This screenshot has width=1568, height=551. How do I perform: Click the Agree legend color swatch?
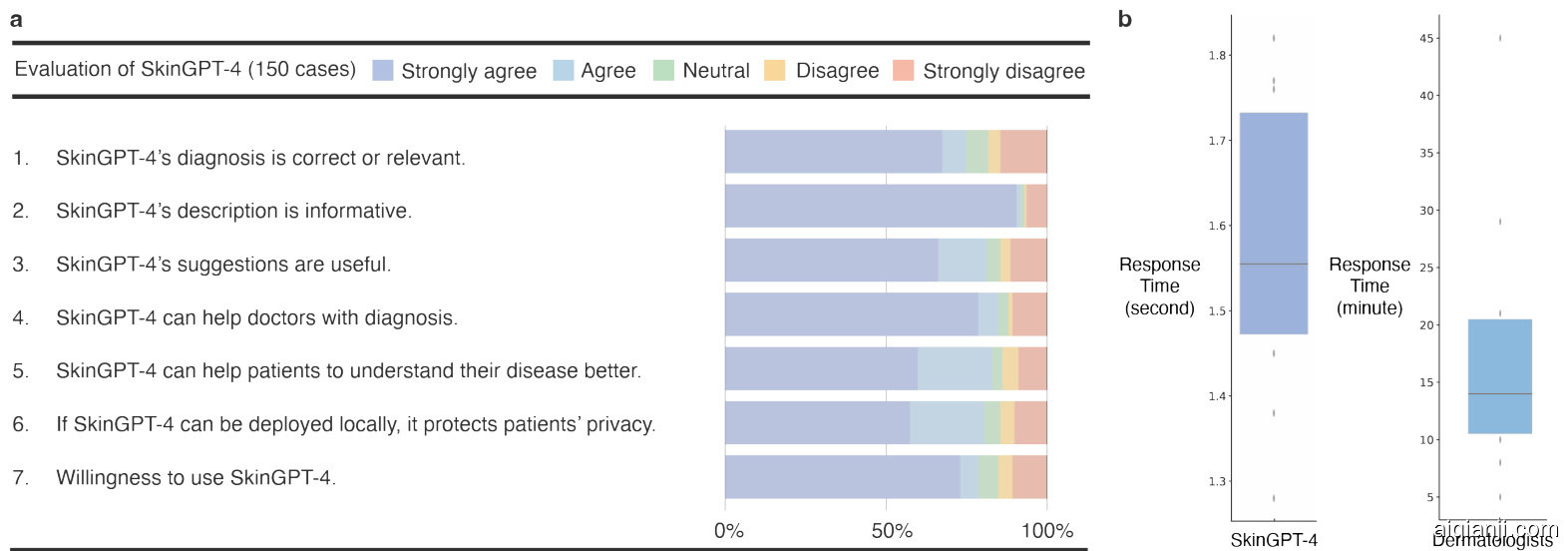(564, 70)
